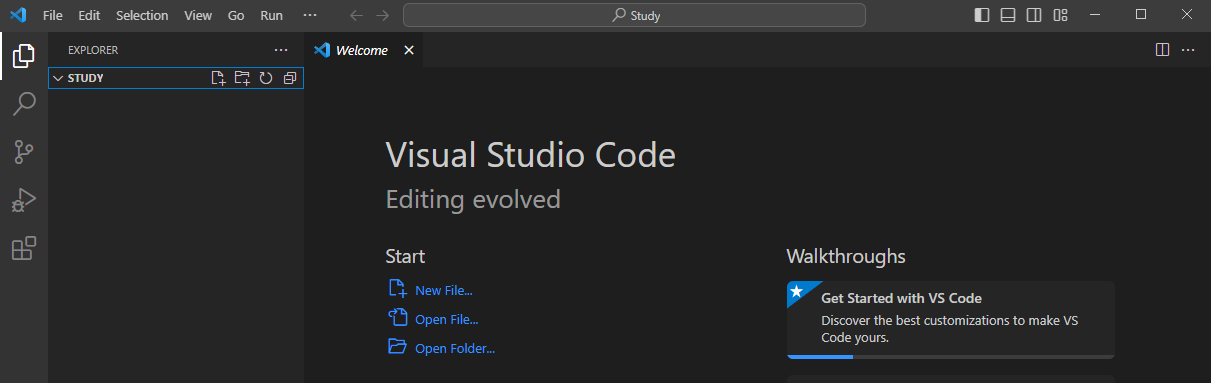This screenshot has width=1211, height=383.
Task: Open the Edit menu
Action: click(x=89, y=15)
